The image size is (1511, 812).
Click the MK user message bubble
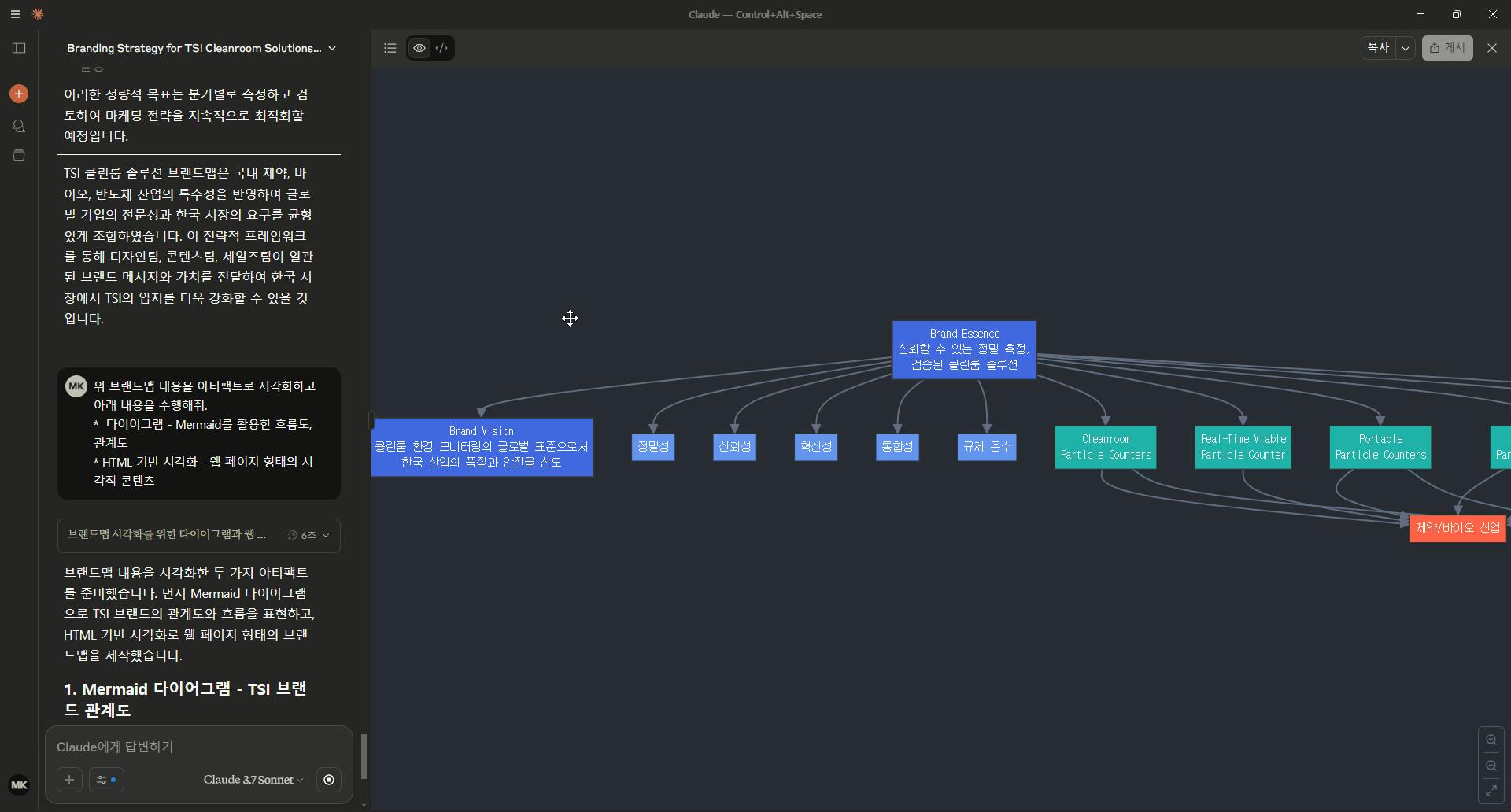(199, 433)
